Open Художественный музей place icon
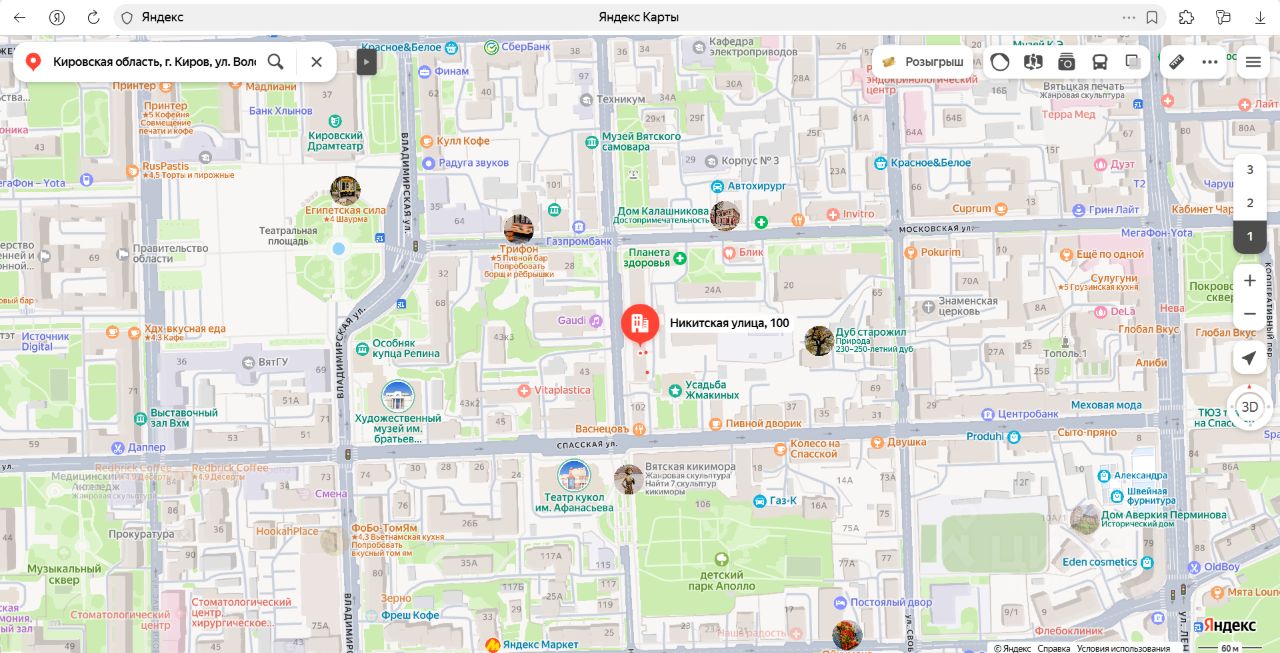The height and width of the screenshot is (653, 1280). 398,396
